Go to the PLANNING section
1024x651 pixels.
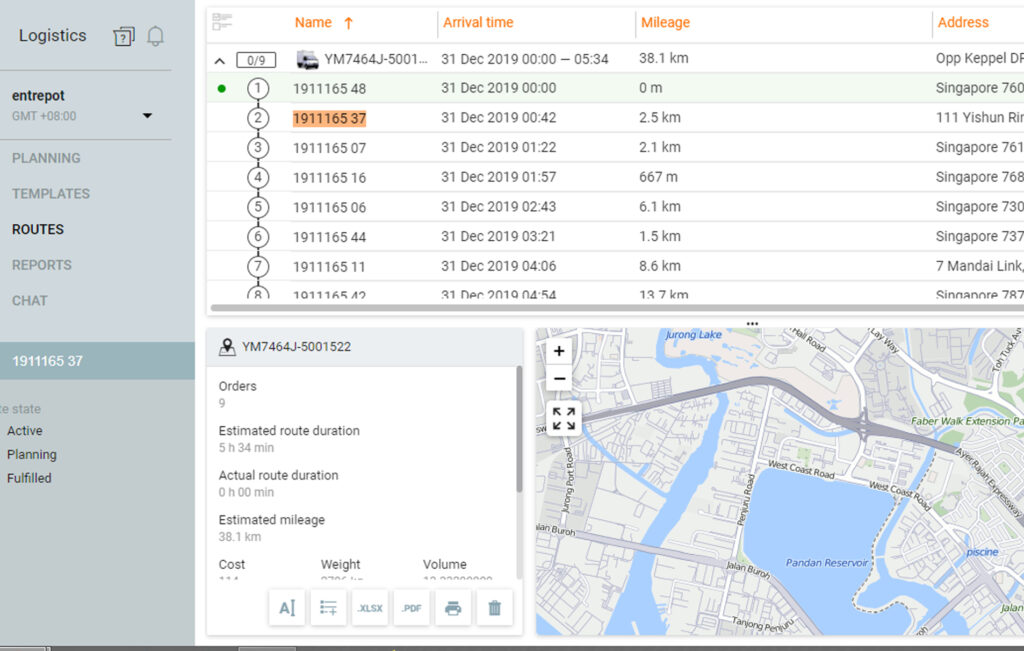click(x=46, y=158)
